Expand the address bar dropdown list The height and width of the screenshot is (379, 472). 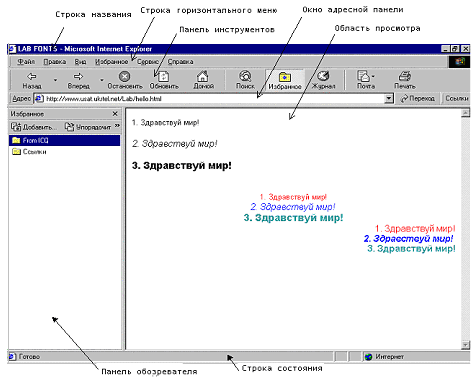coord(389,98)
